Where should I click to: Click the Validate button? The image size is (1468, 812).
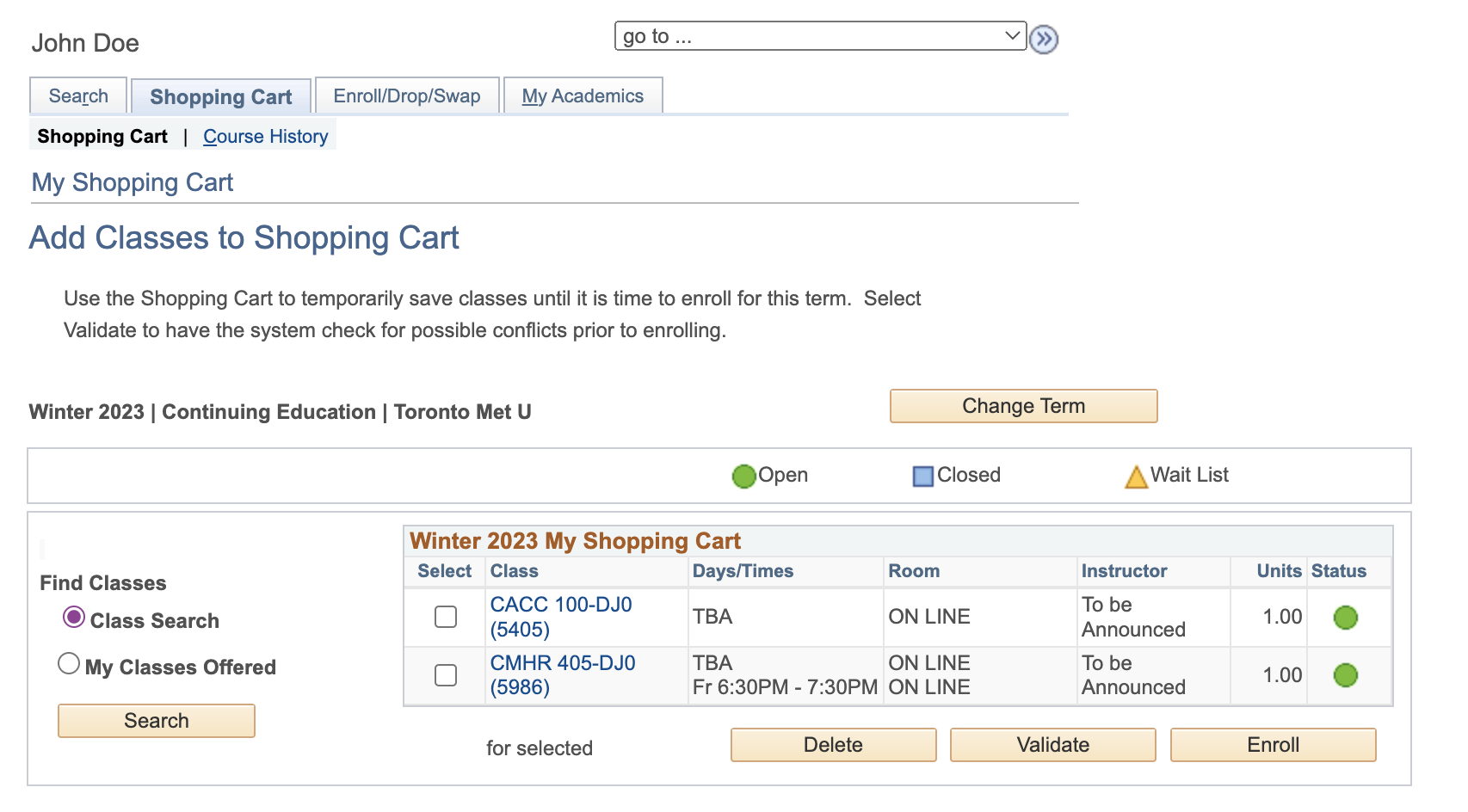coord(1052,745)
